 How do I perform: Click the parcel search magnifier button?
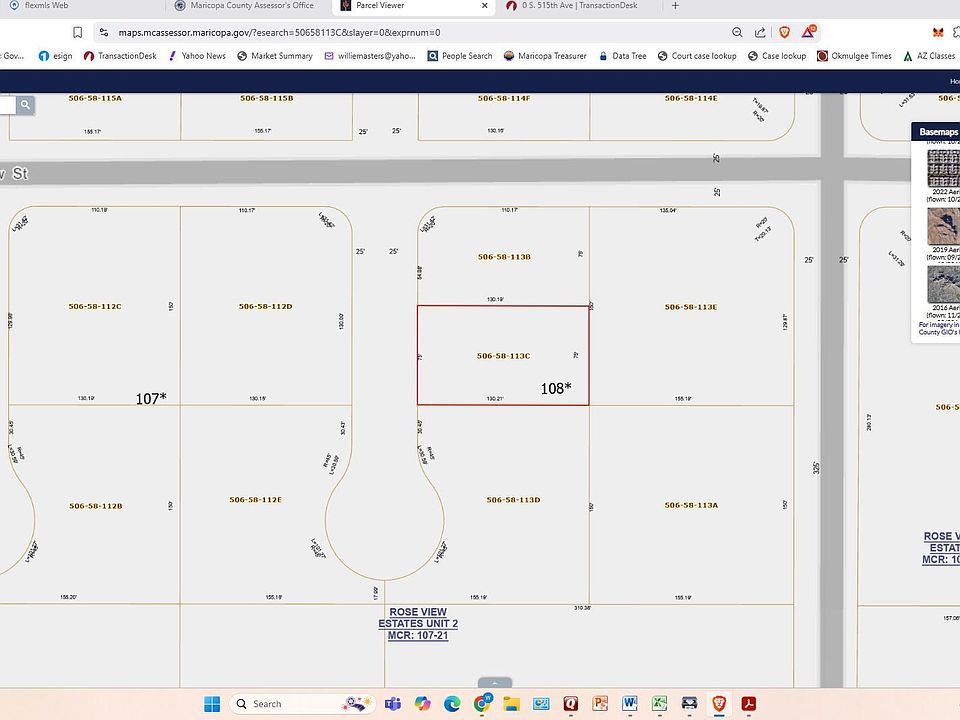pyautogui.click(x=24, y=104)
